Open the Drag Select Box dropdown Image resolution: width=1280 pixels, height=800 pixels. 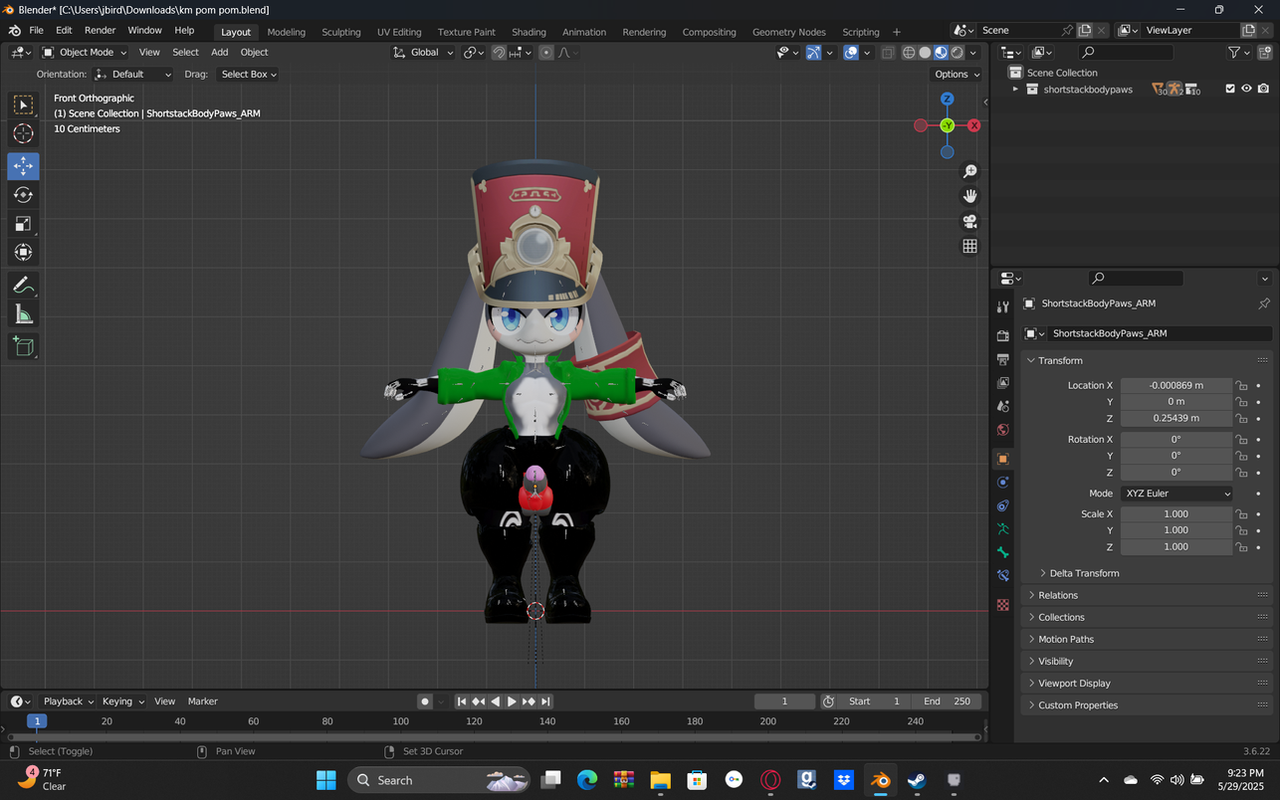coord(246,74)
